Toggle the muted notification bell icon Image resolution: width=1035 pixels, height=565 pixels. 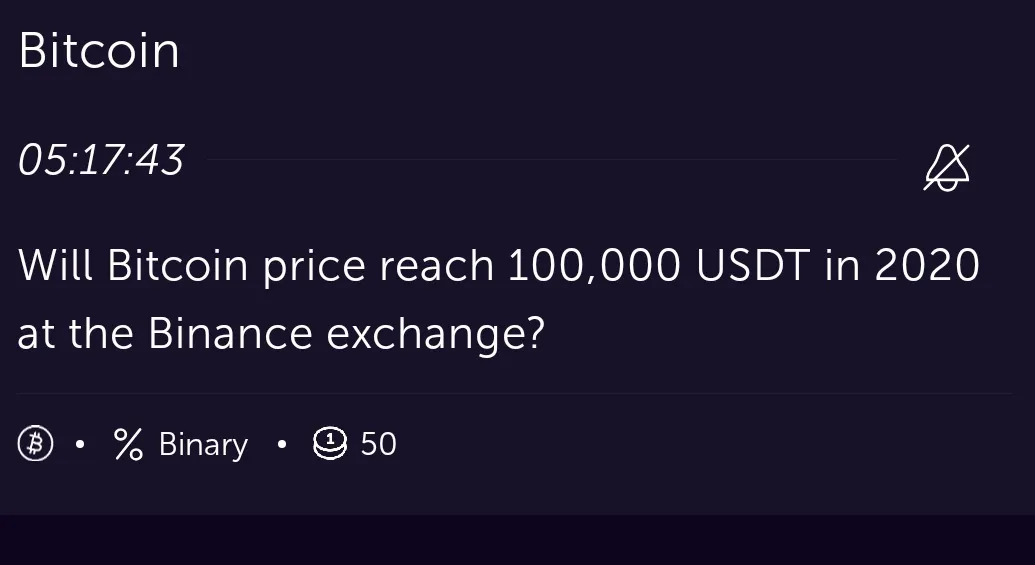(x=947, y=168)
